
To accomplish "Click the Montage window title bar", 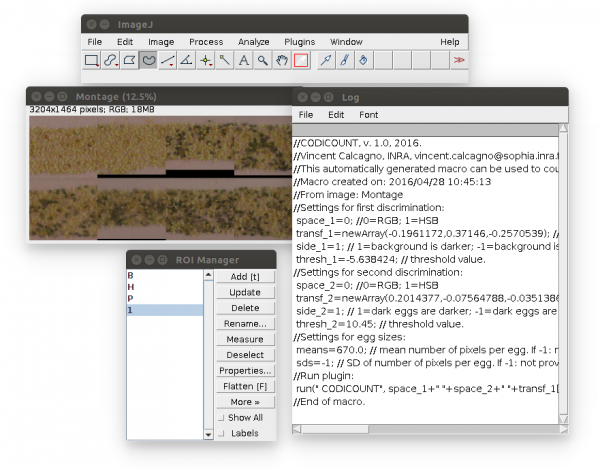I will point(161,96).
